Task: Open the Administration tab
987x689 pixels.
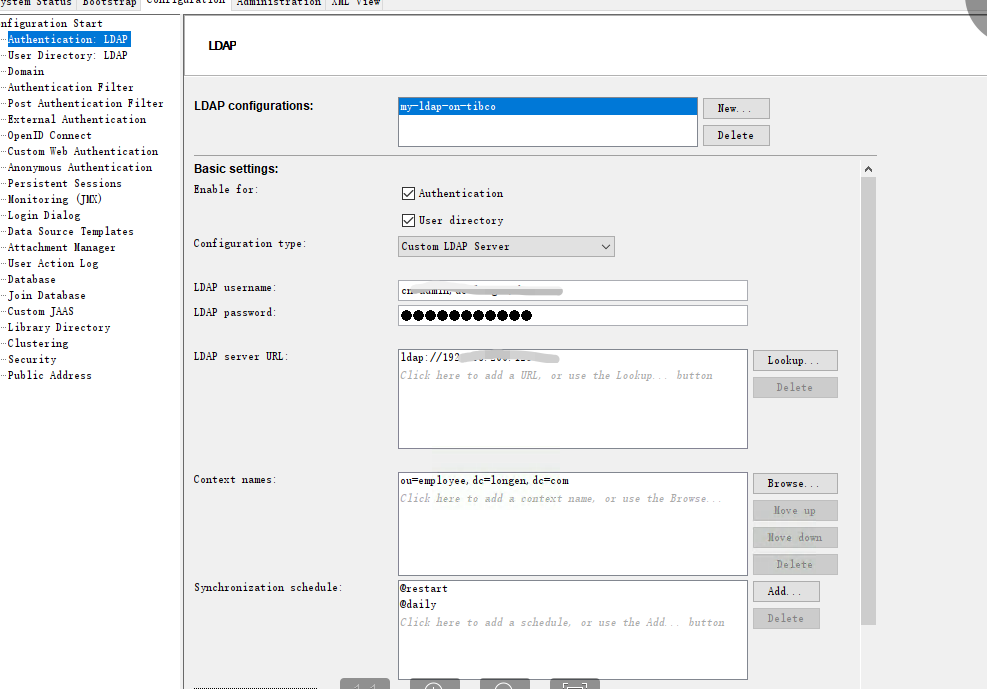Action: point(279,3)
